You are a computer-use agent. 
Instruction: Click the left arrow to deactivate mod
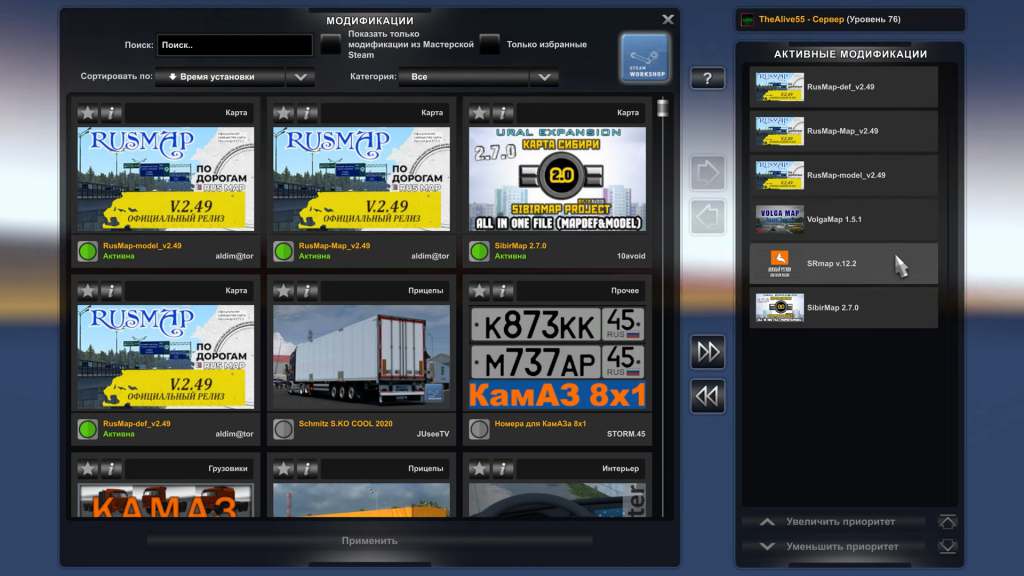click(707, 215)
